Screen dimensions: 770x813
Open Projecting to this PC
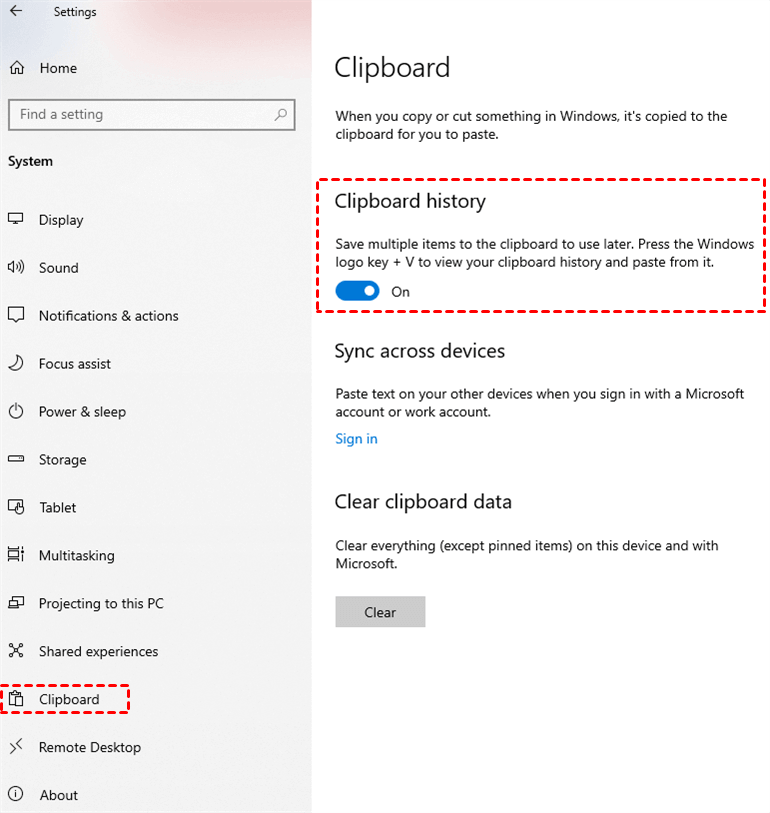point(101,604)
